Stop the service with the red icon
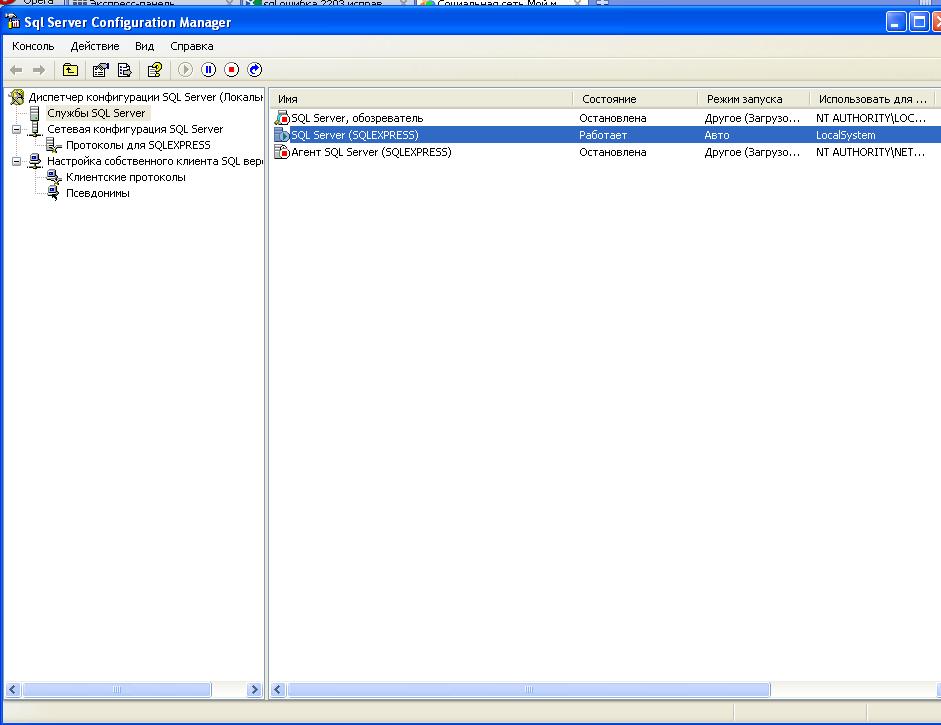Viewport: 941px width, 725px height. tap(232, 70)
